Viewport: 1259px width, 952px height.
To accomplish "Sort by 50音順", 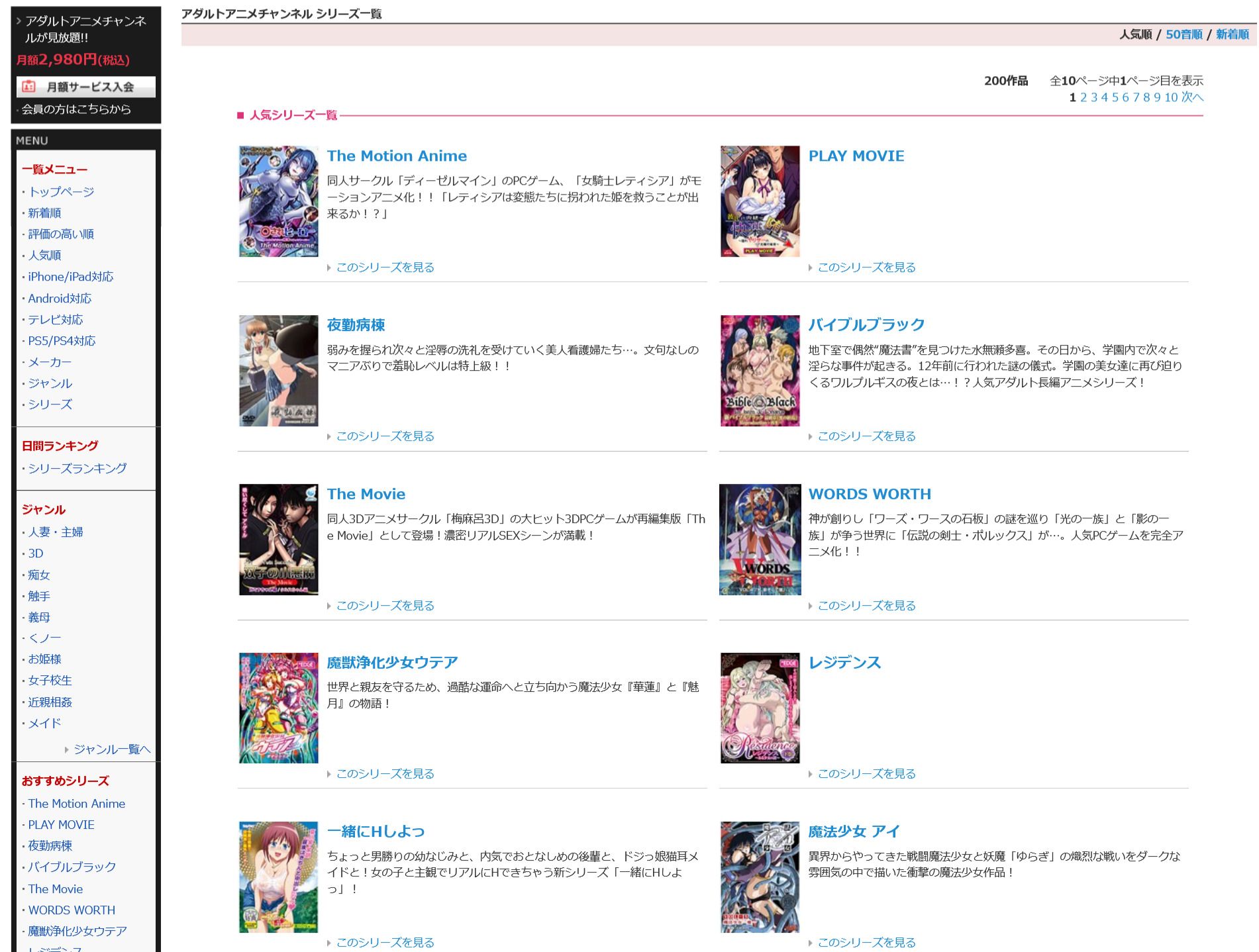I will (x=1184, y=34).
